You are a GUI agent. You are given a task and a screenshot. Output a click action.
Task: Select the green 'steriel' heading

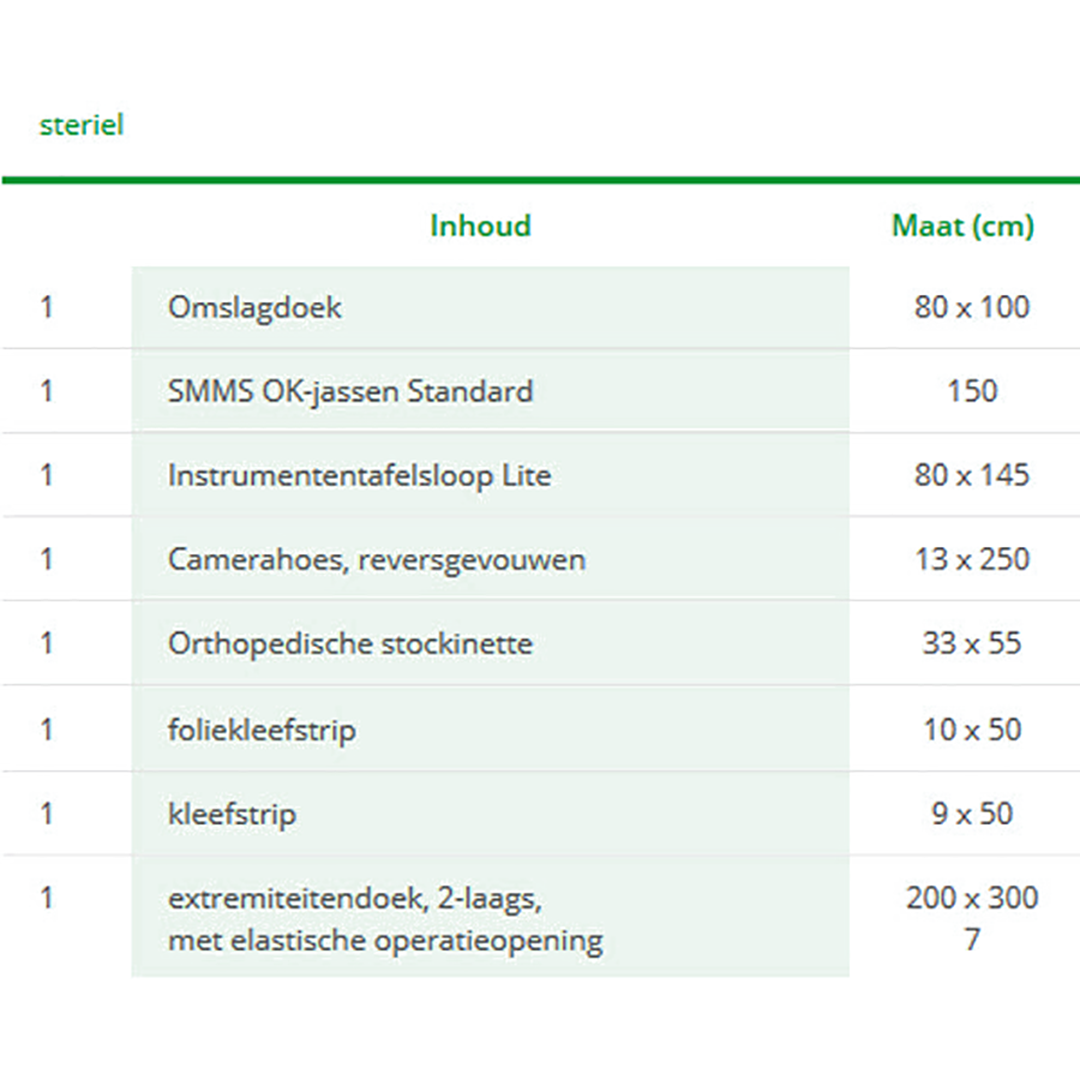coord(81,125)
